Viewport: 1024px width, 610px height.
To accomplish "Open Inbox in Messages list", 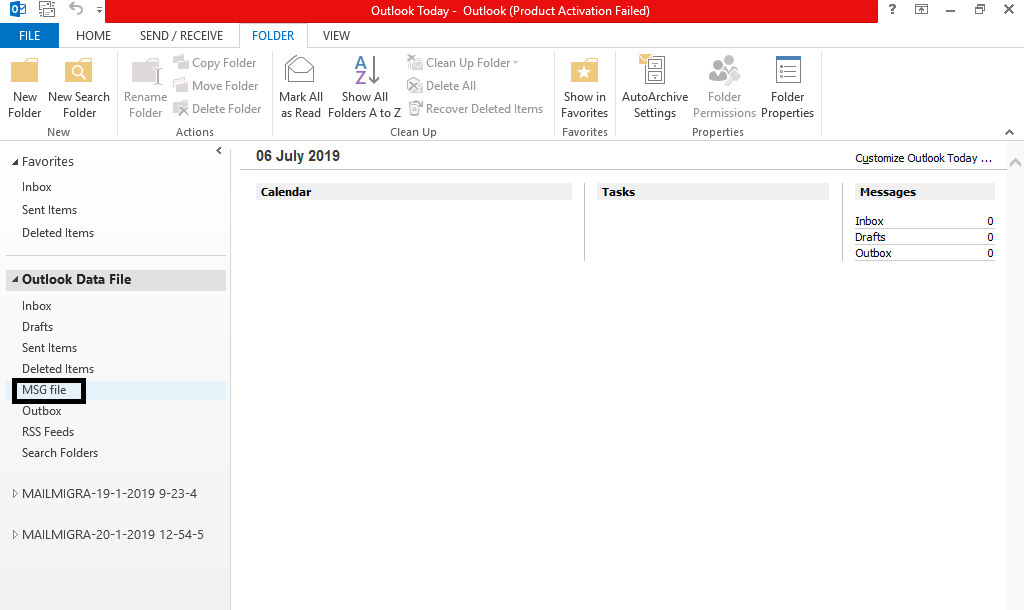I will (x=869, y=221).
